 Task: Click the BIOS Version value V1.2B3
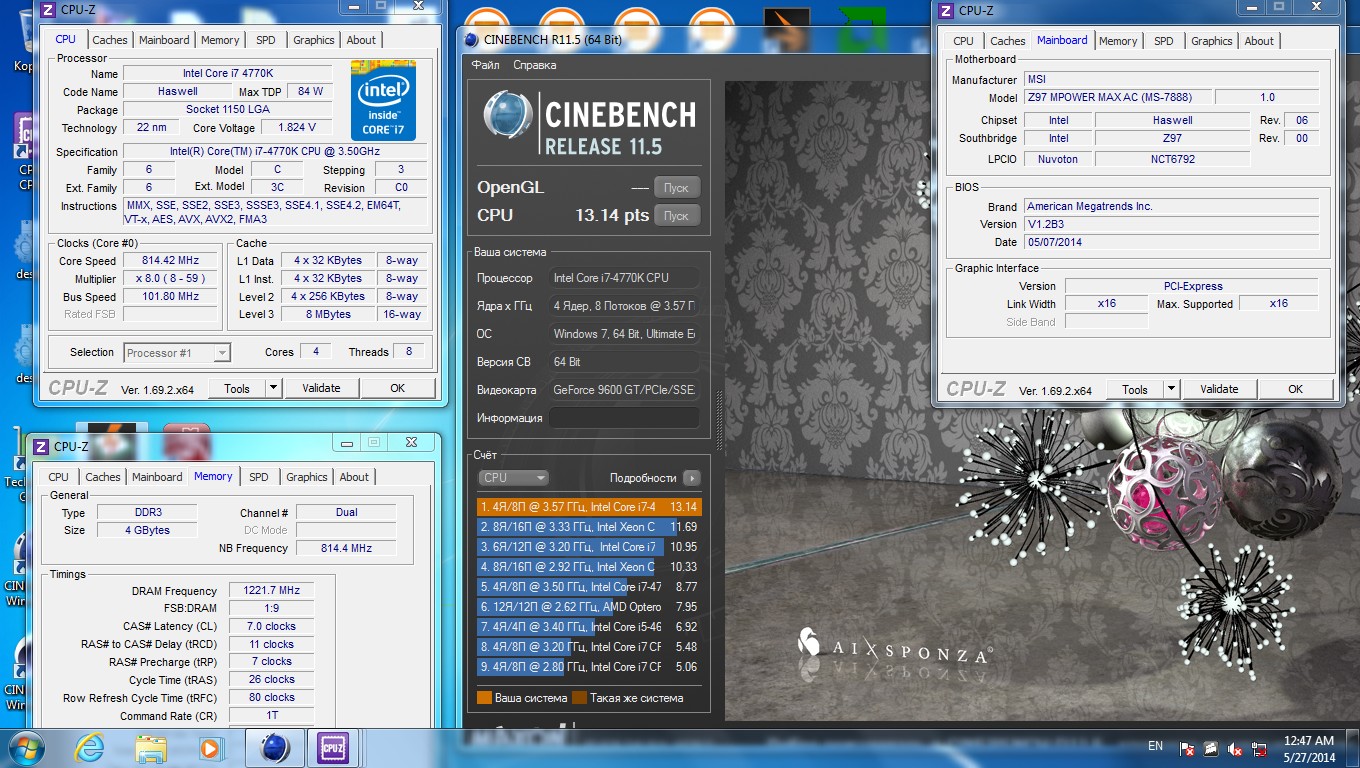click(1171, 224)
